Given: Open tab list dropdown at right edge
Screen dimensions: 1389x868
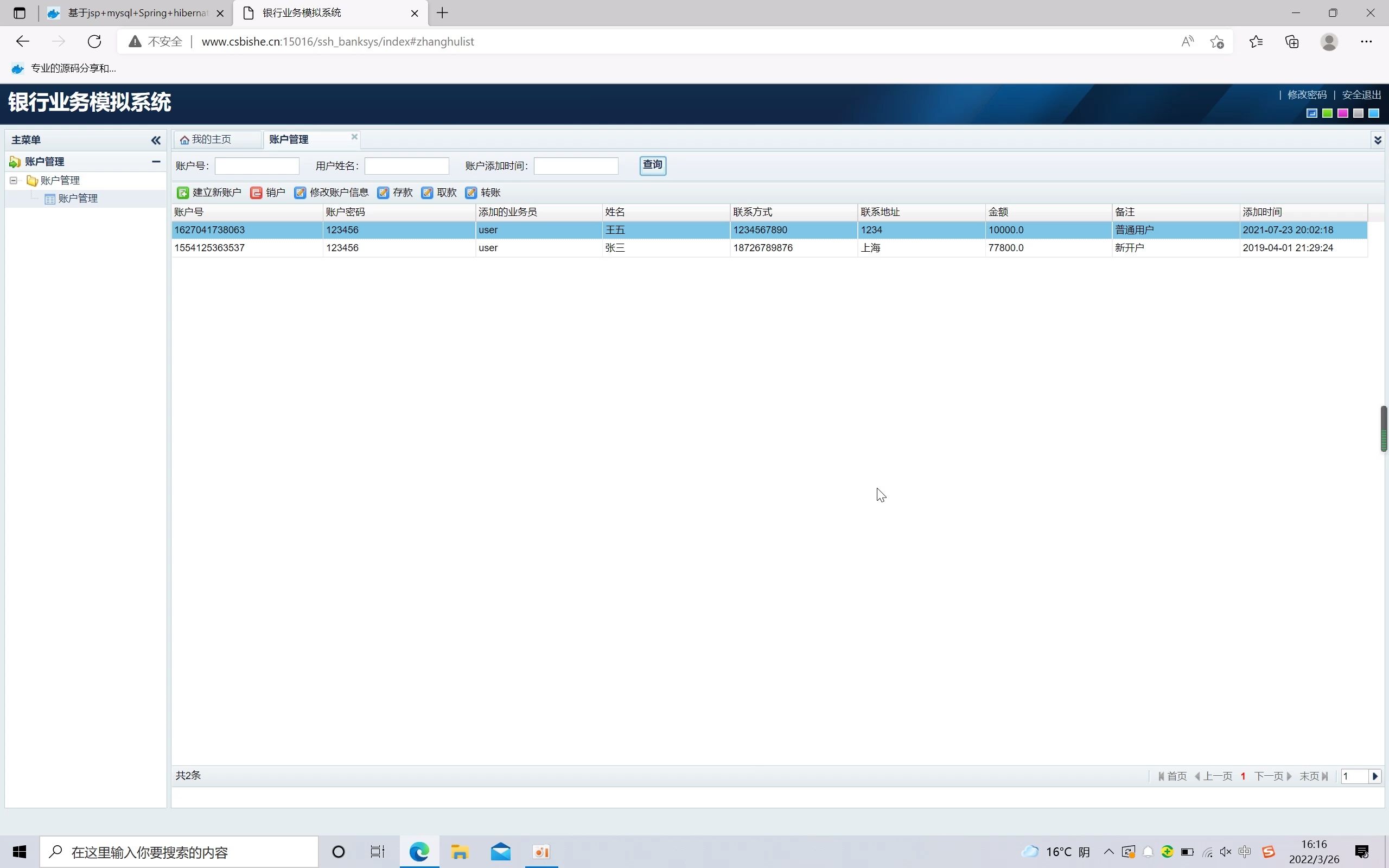Looking at the screenshot, I should (1378, 140).
